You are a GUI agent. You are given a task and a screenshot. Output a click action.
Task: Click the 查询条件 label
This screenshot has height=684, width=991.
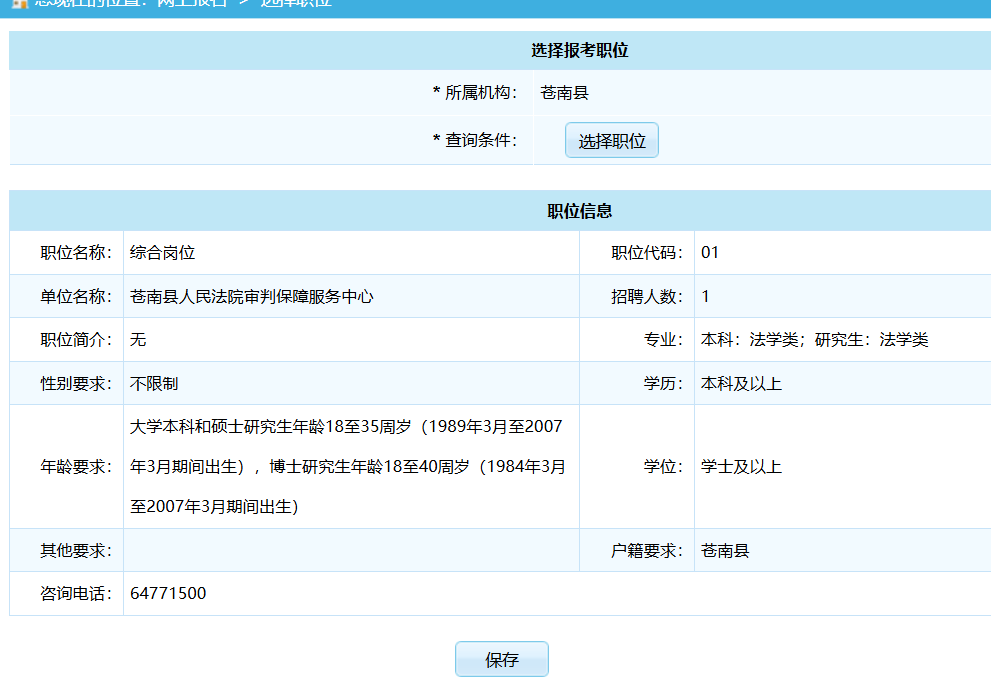476,141
